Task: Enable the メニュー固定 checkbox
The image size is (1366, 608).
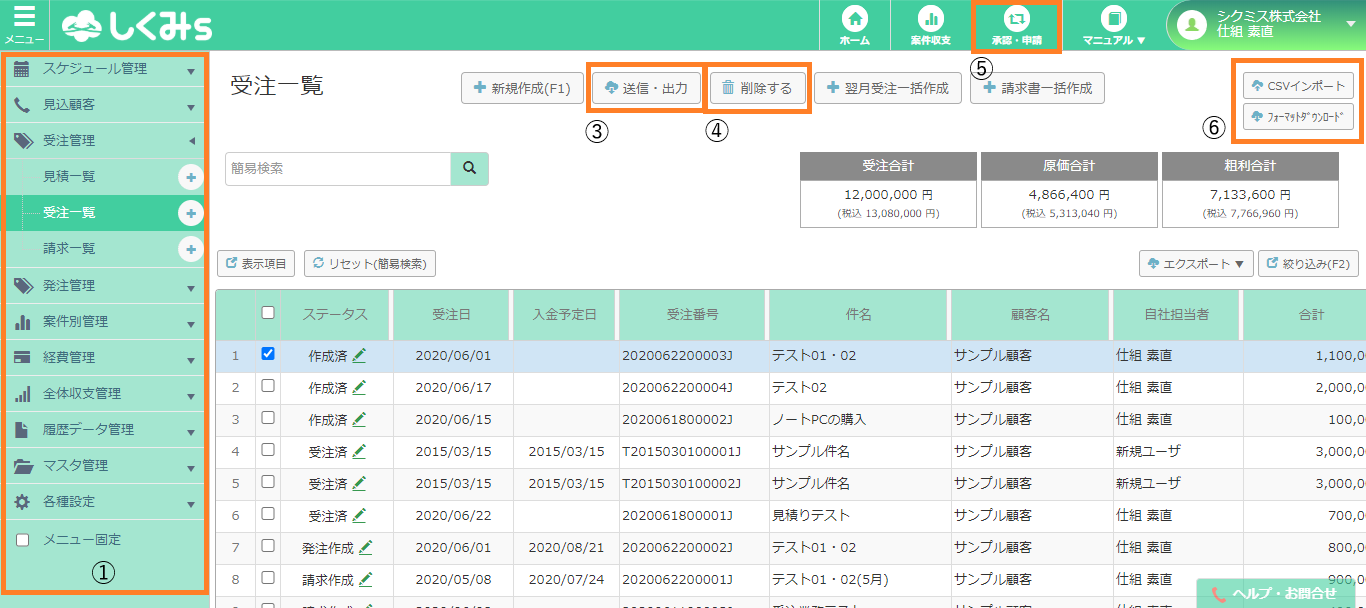Action: click(x=23, y=540)
